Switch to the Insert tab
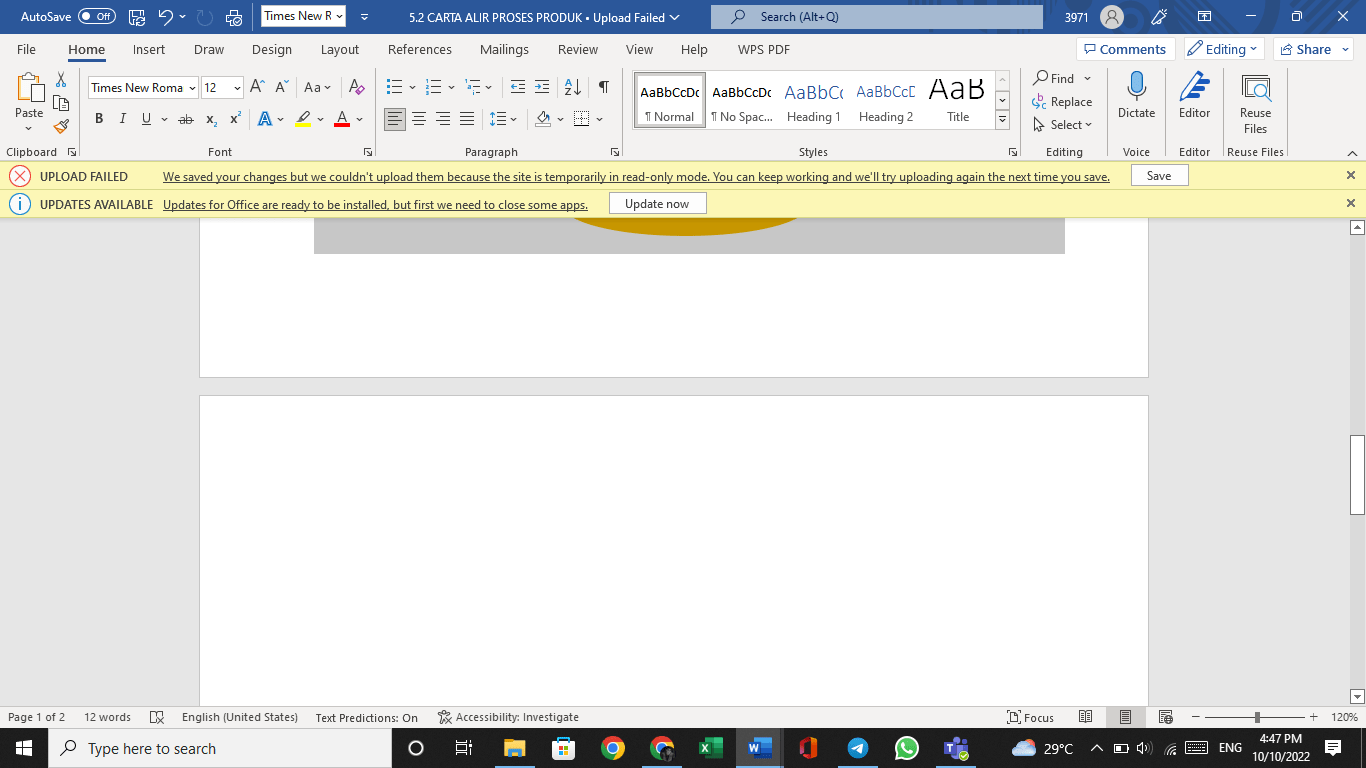Viewport: 1366px width, 768px height. 149,49
